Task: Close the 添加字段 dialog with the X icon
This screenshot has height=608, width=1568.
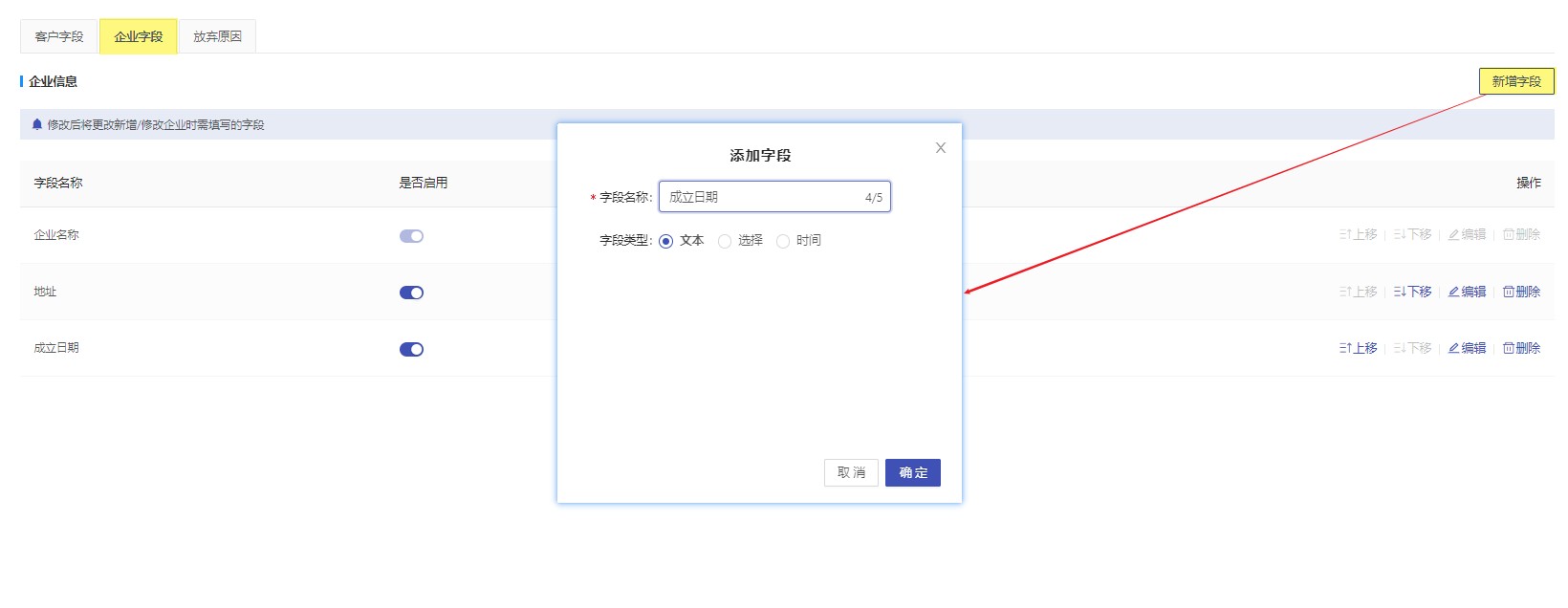Action: pos(941,147)
